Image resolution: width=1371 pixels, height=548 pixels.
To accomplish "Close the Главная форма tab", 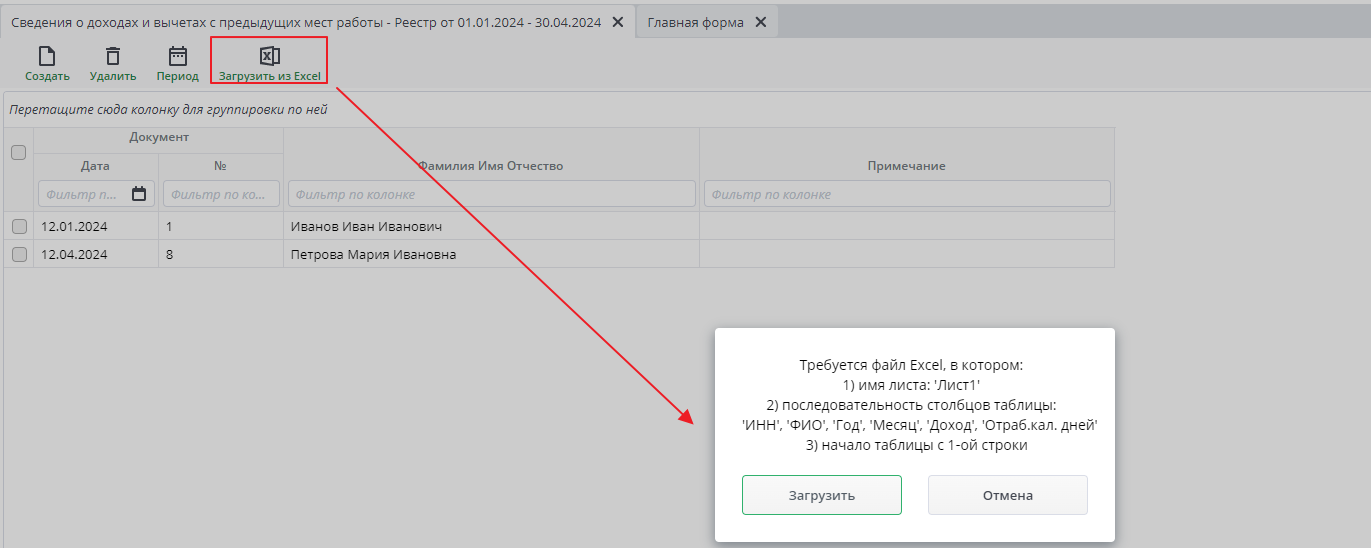I will click(761, 22).
